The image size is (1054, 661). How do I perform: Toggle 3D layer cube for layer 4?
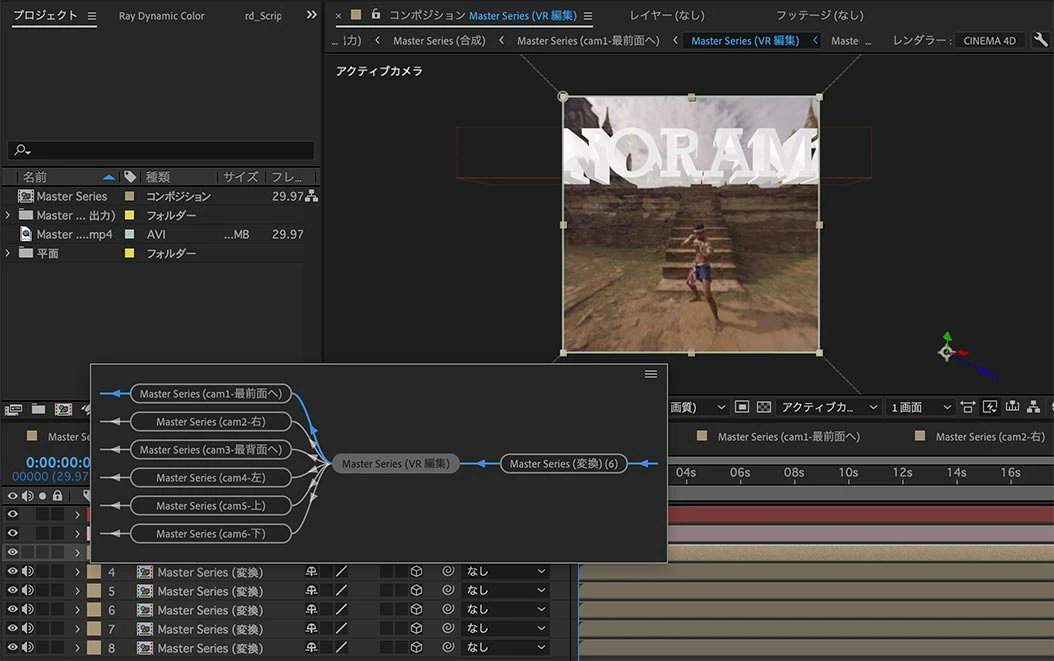click(x=417, y=572)
